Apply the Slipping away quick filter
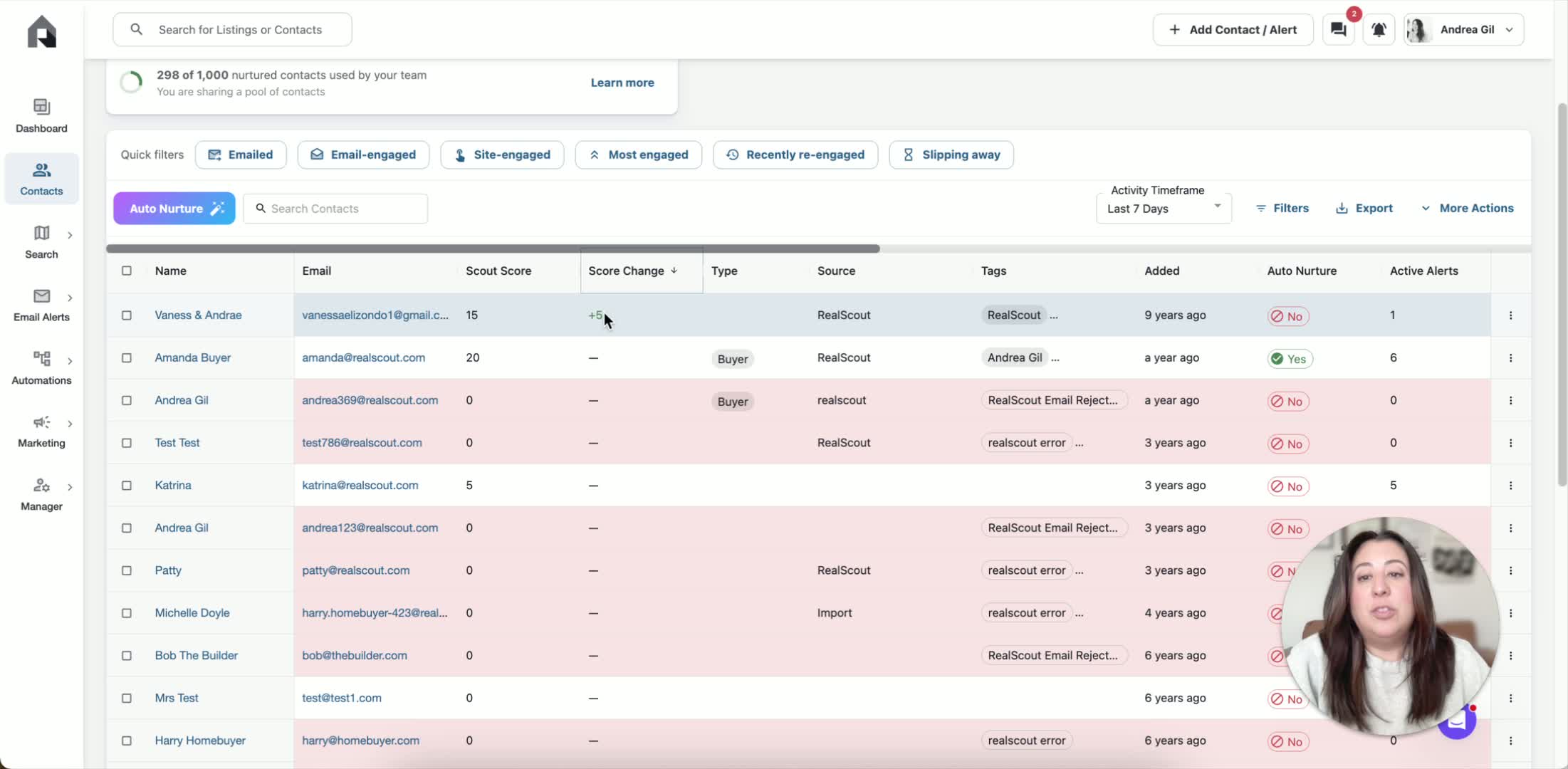The height and width of the screenshot is (769, 1568). [951, 155]
